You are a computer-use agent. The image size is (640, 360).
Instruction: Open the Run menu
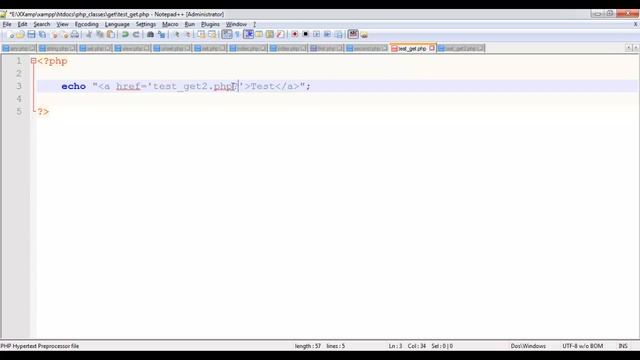click(190, 24)
